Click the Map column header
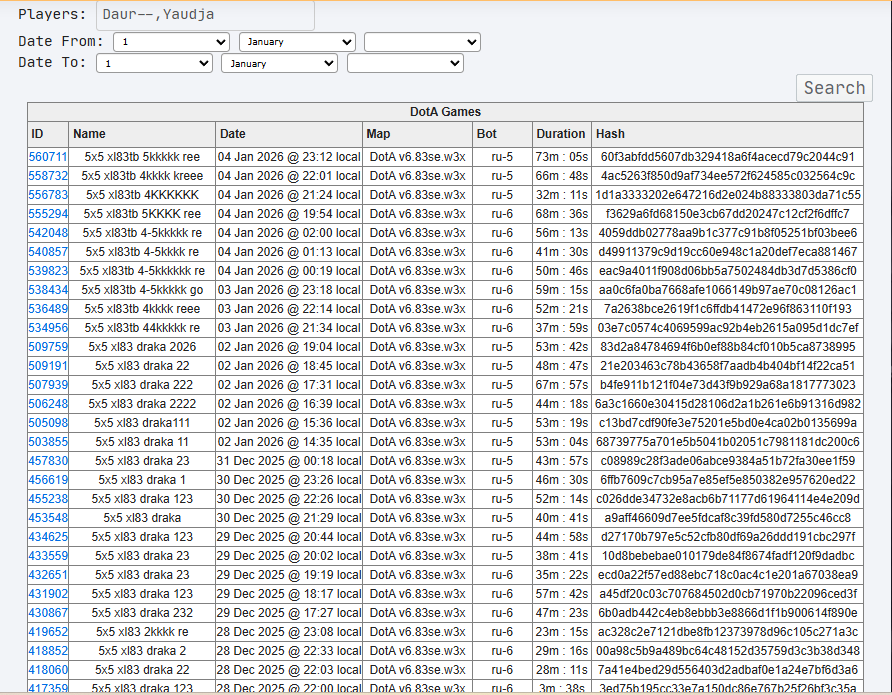Screen dimensions: 892x695 [418, 134]
